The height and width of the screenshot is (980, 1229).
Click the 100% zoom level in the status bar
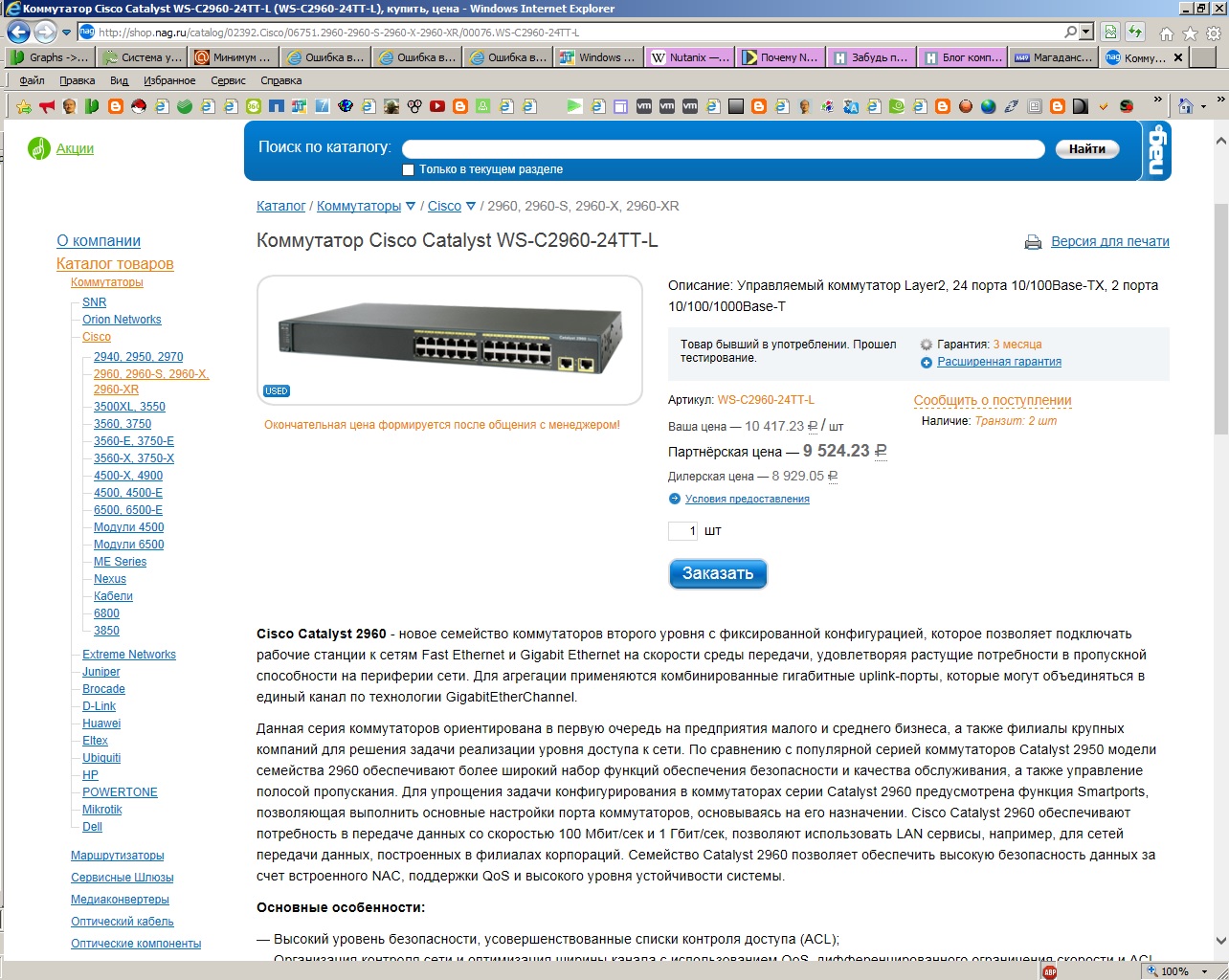click(x=1174, y=971)
